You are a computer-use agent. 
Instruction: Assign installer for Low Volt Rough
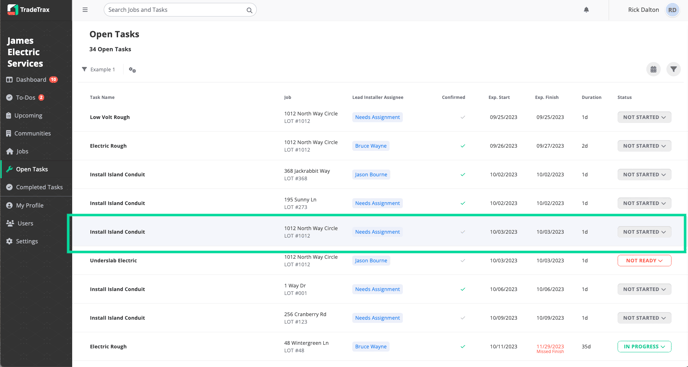pyautogui.click(x=377, y=117)
